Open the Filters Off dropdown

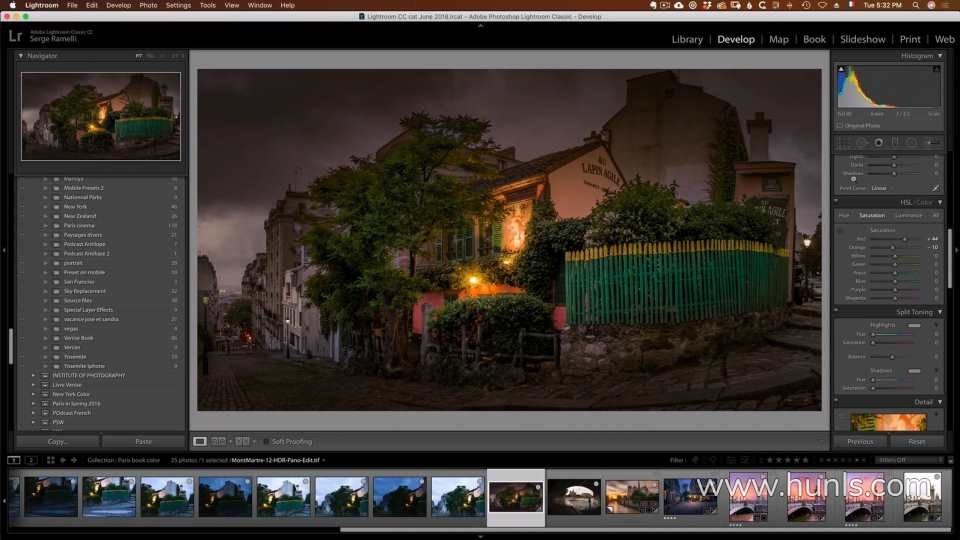(x=908, y=460)
